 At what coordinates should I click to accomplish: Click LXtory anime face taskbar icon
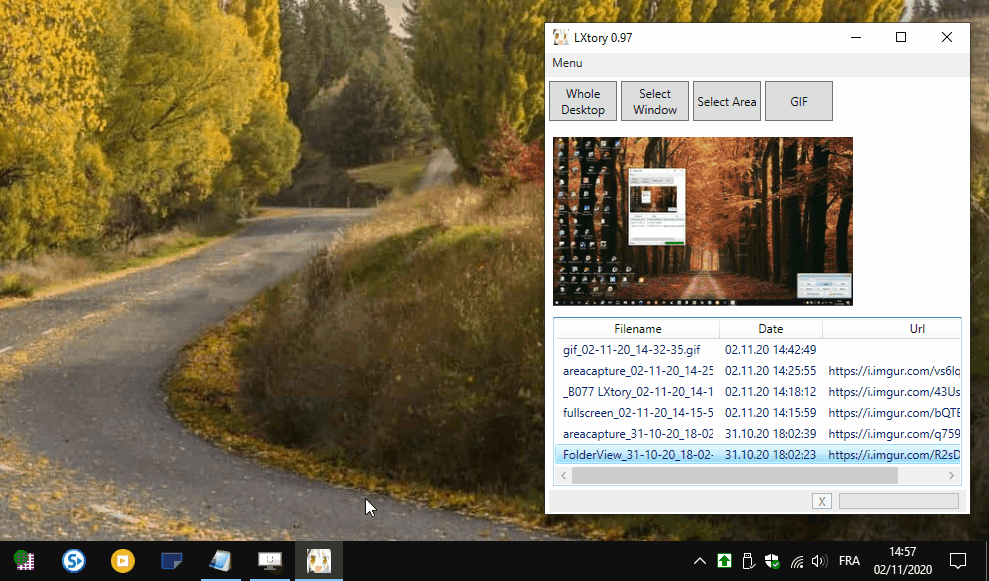319,560
